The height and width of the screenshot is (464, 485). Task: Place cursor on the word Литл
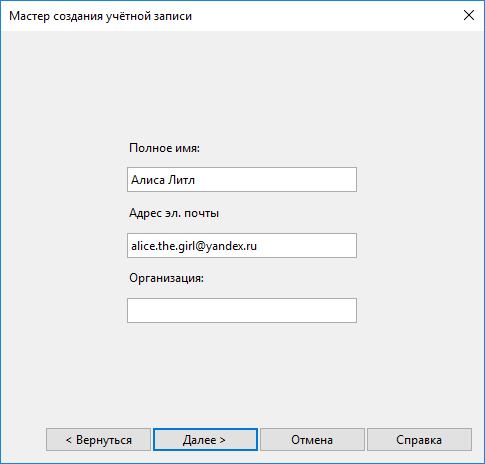[181, 180]
